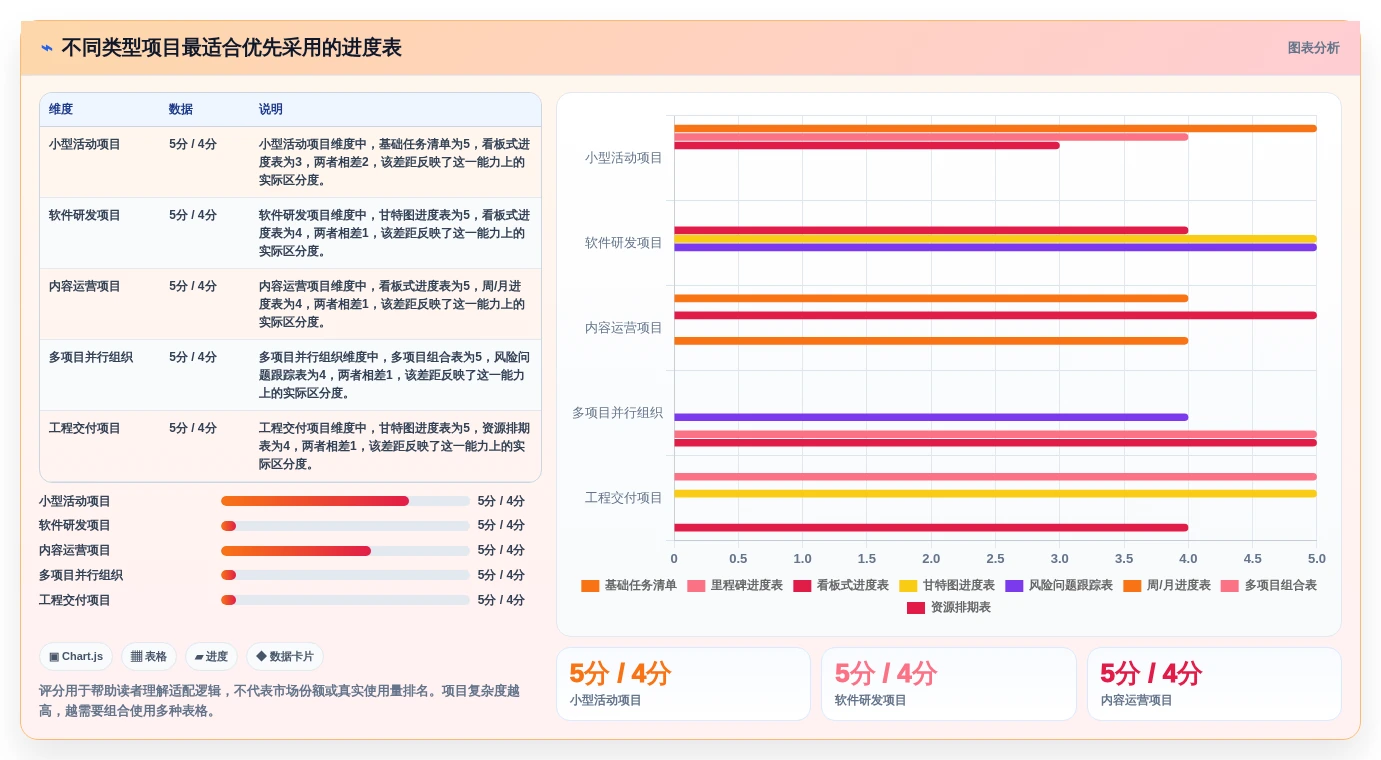Click score value beside 内容运营项目 progress bar
1381x760 pixels.
(x=501, y=551)
